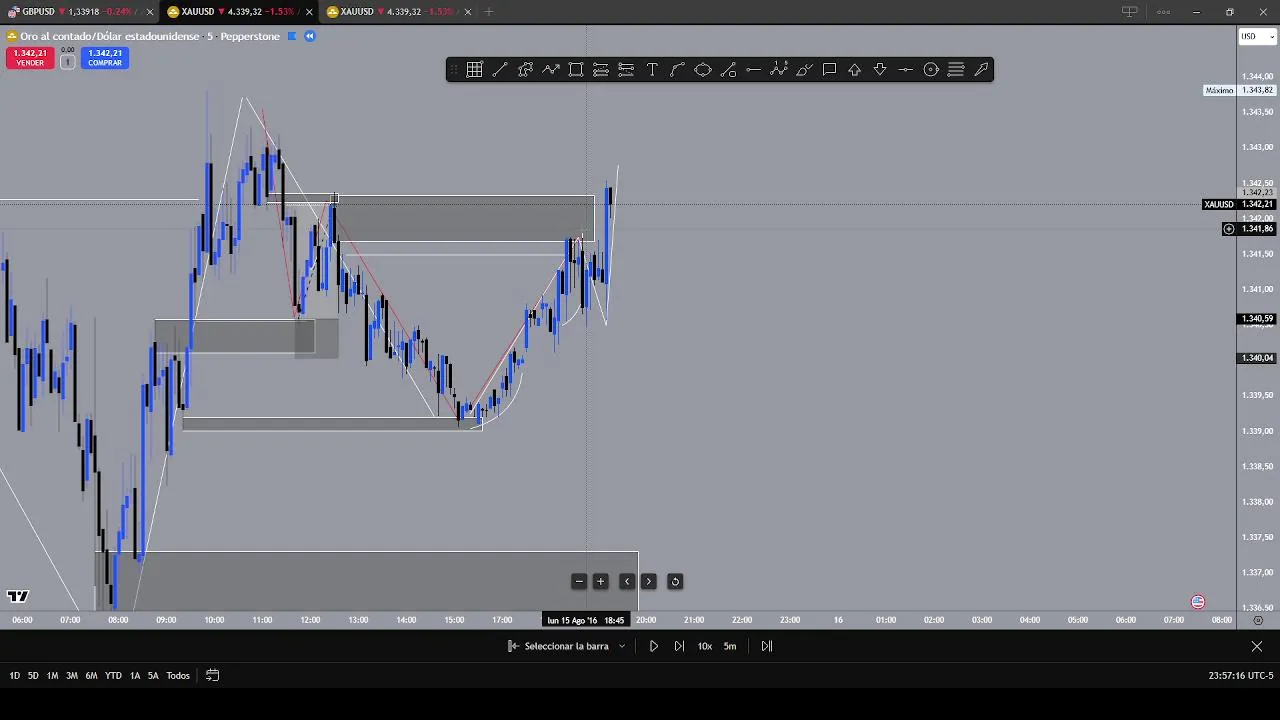This screenshot has width=1280, height=720.
Task: Jump replay to real-time
Action: 767,646
